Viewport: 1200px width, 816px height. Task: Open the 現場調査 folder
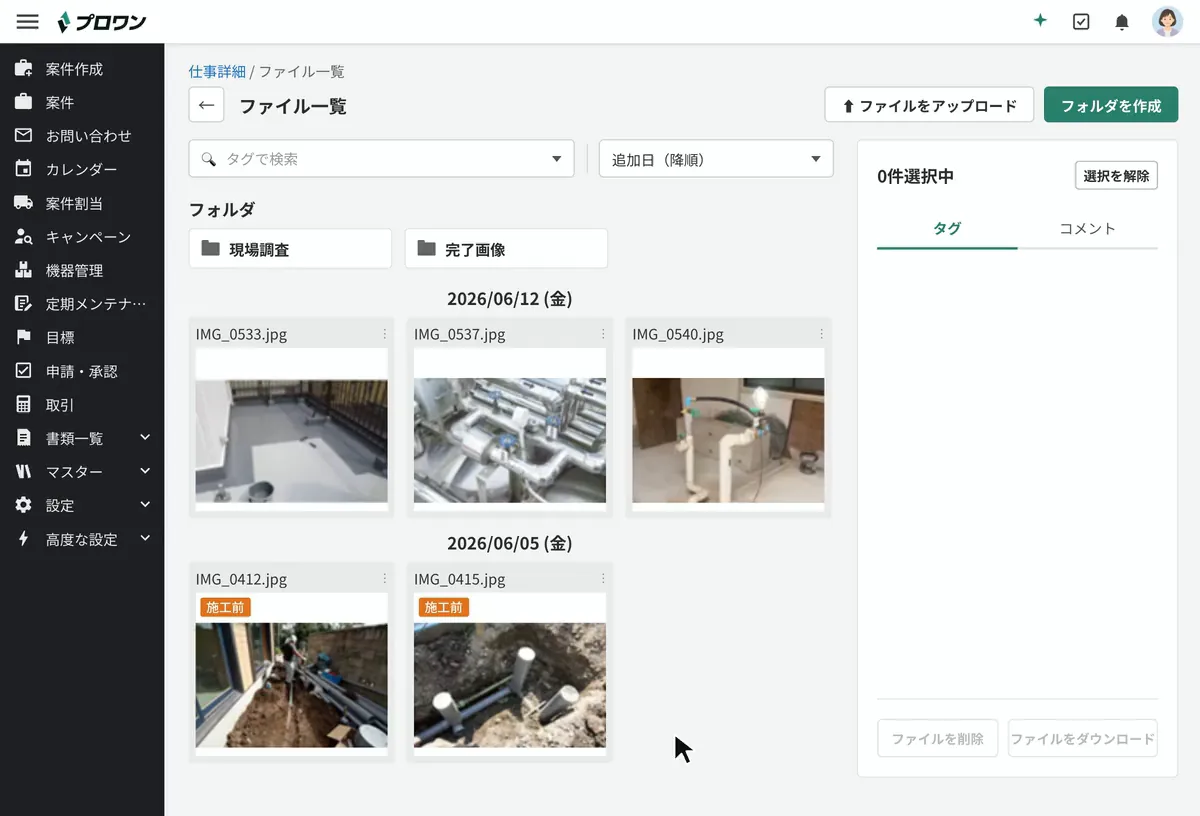(290, 249)
